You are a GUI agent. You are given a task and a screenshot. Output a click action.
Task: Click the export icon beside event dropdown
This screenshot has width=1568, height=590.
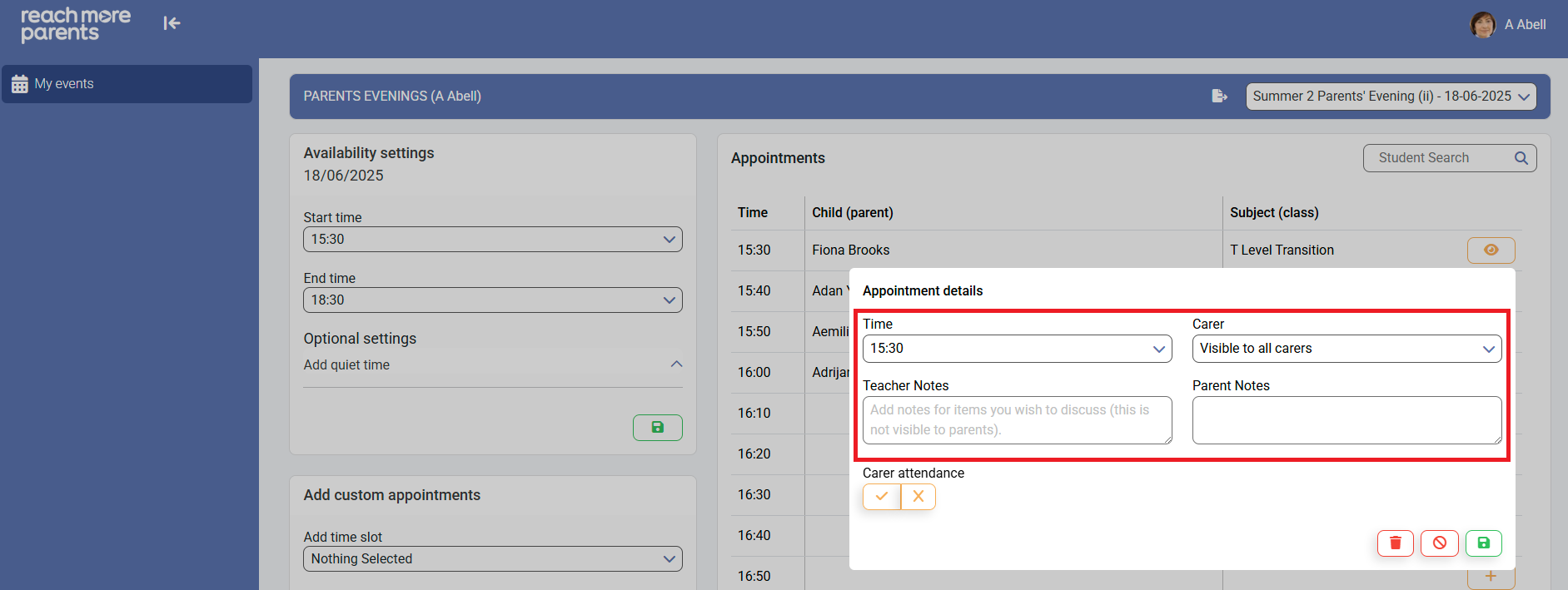1219,97
